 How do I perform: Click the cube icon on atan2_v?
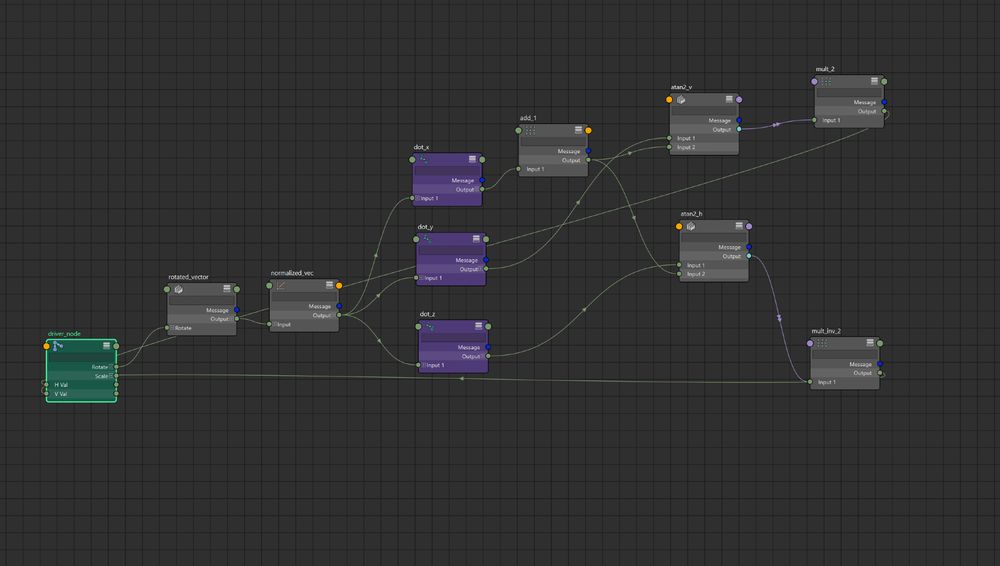[680, 100]
